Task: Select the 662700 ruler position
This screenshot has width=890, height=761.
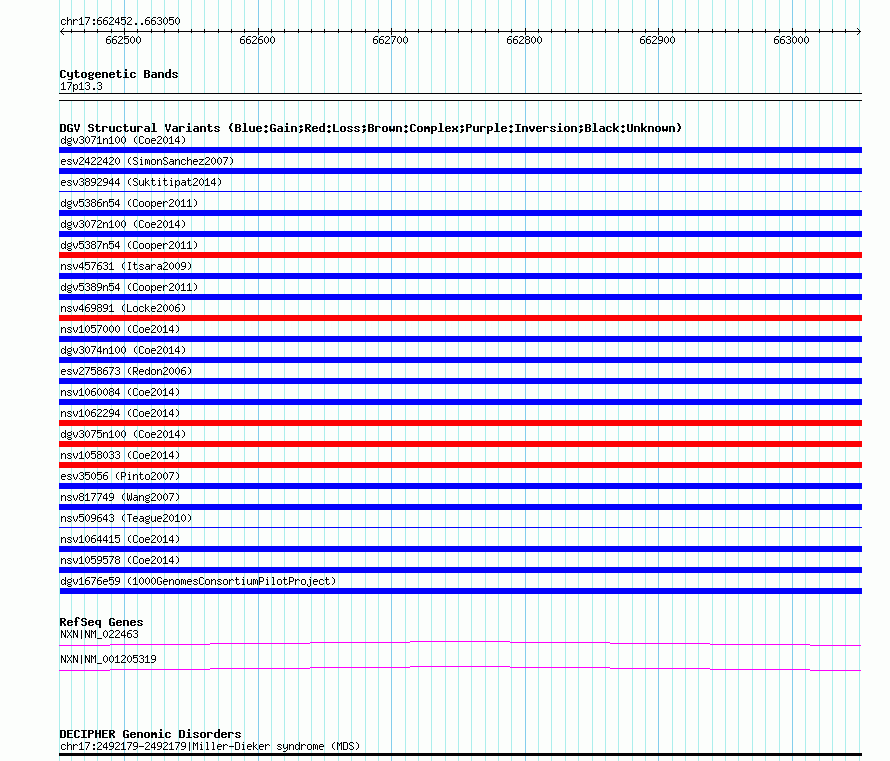Action: pyautogui.click(x=391, y=40)
